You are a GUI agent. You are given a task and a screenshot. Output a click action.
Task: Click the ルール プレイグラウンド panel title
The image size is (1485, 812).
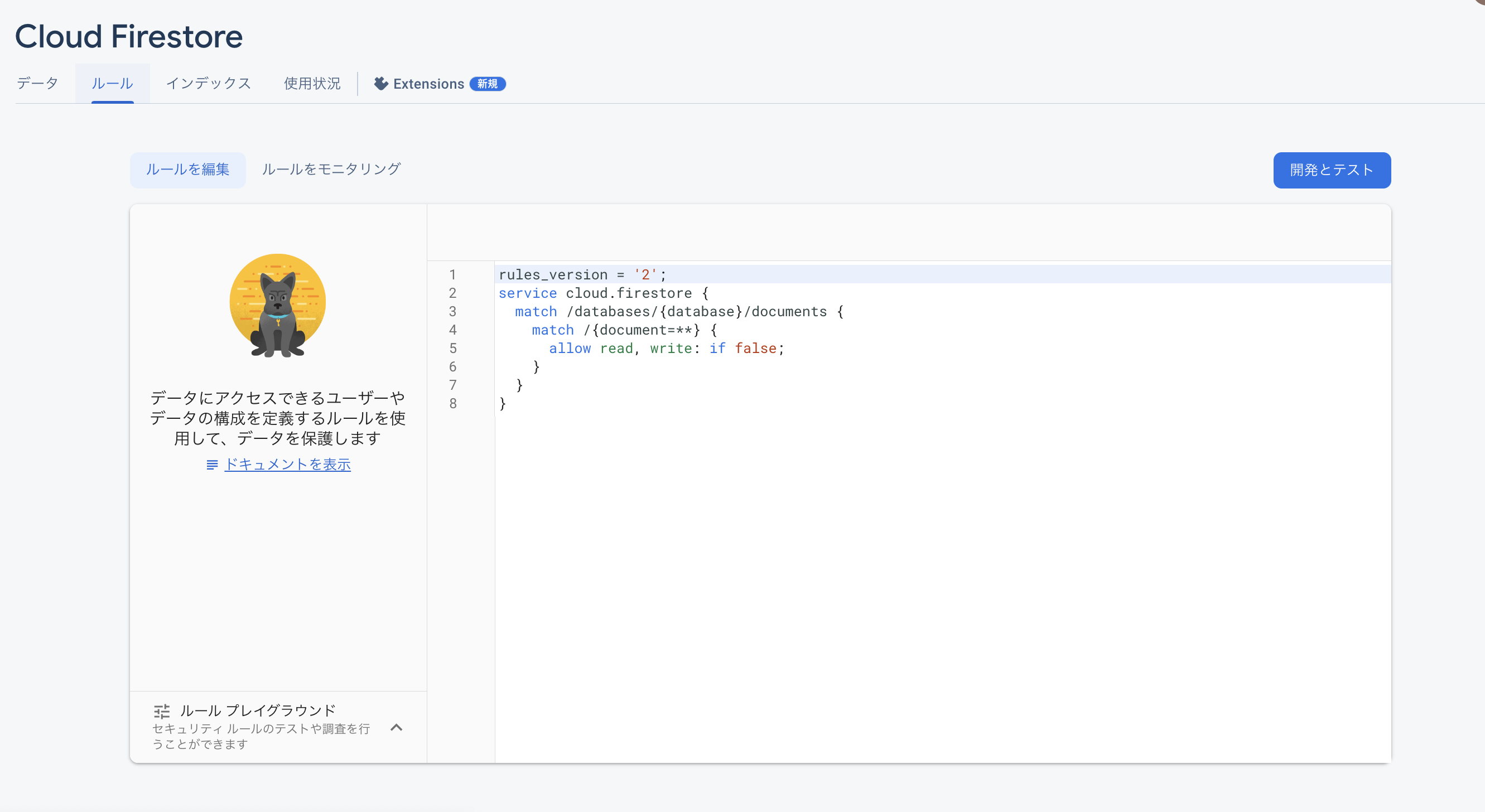click(258, 710)
